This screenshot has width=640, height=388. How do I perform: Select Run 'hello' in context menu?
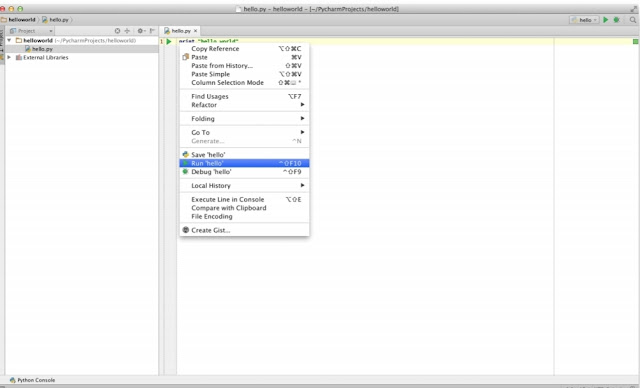click(244, 163)
